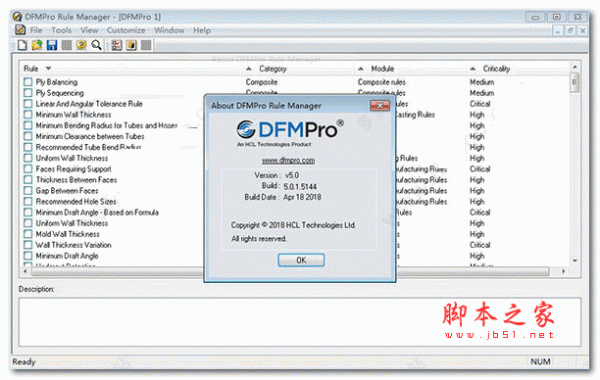Click Composite category of Ply Balancing row
The width and height of the screenshot is (600, 380).
click(261, 82)
